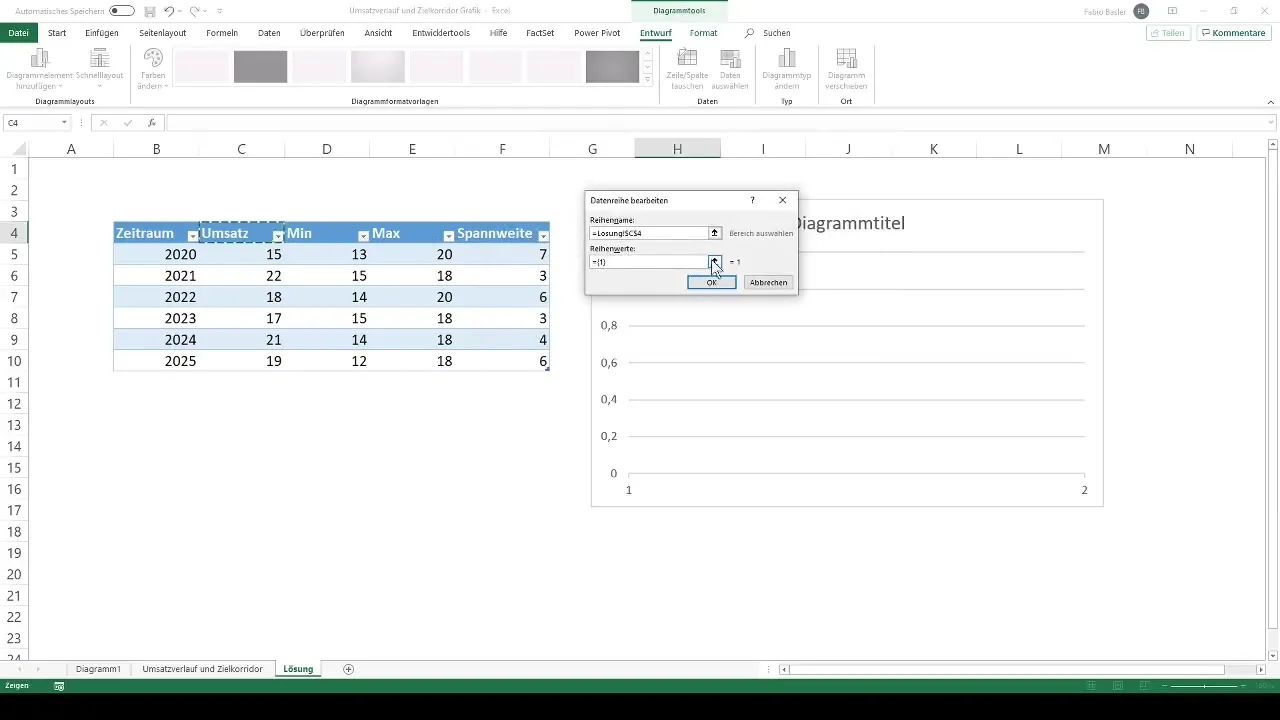Select row header 7
Image resolution: width=1280 pixels, height=720 pixels.
coord(14,297)
